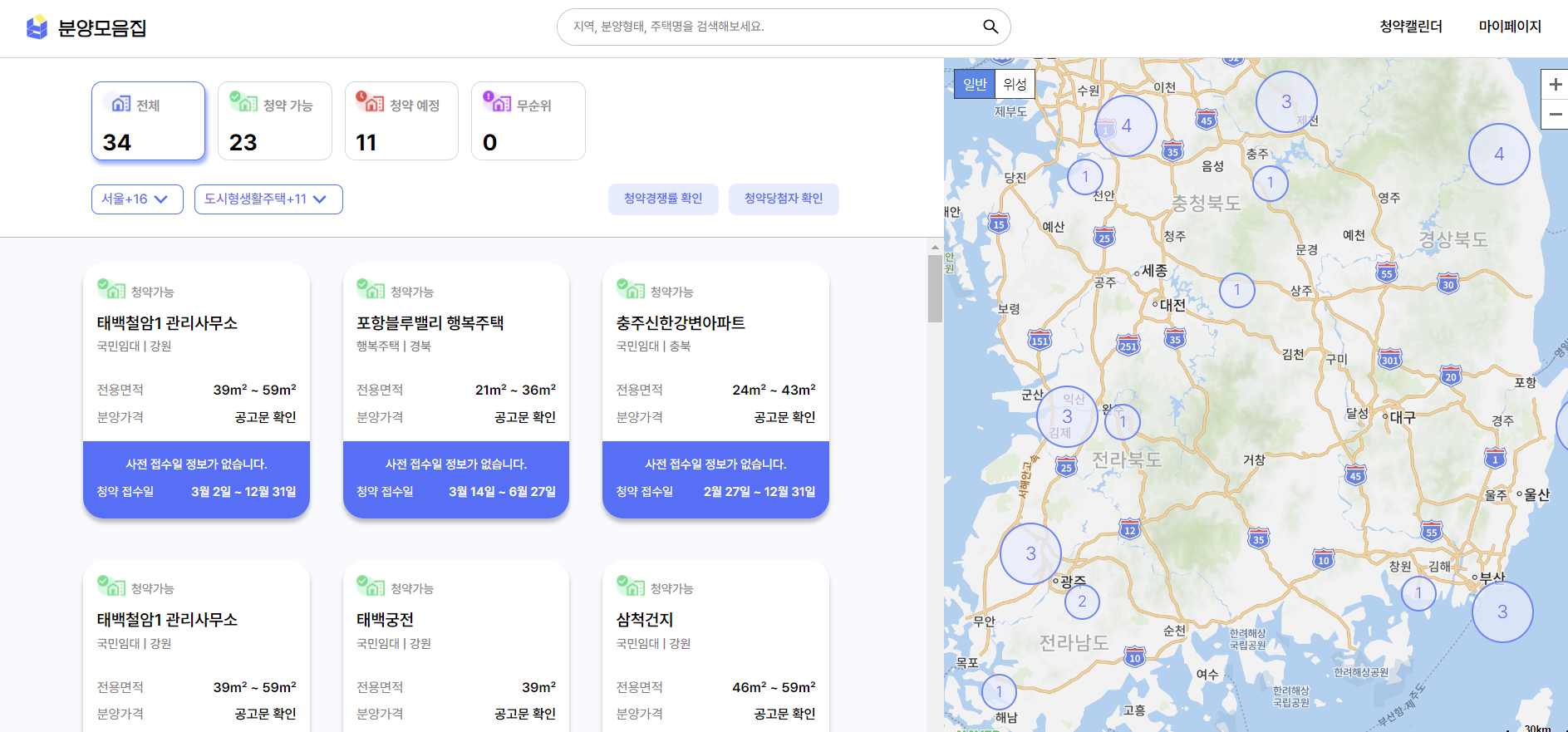Click status icon on 태백궁전 card
The height and width of the screenshot is (732, 1568).
coord(371,586)
